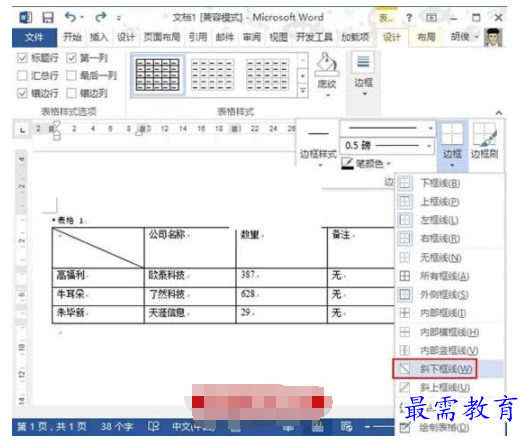This screenshot has height=440, width=526.
Task: Click the Save icon in quick access toolbar
Action: (x=48, y=17)
